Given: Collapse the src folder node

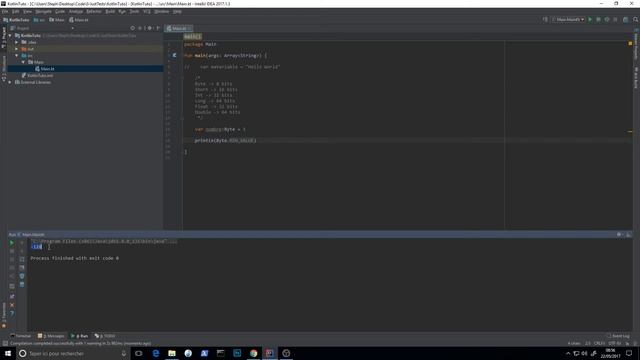Looking at the screenshot, I should 17,56.
